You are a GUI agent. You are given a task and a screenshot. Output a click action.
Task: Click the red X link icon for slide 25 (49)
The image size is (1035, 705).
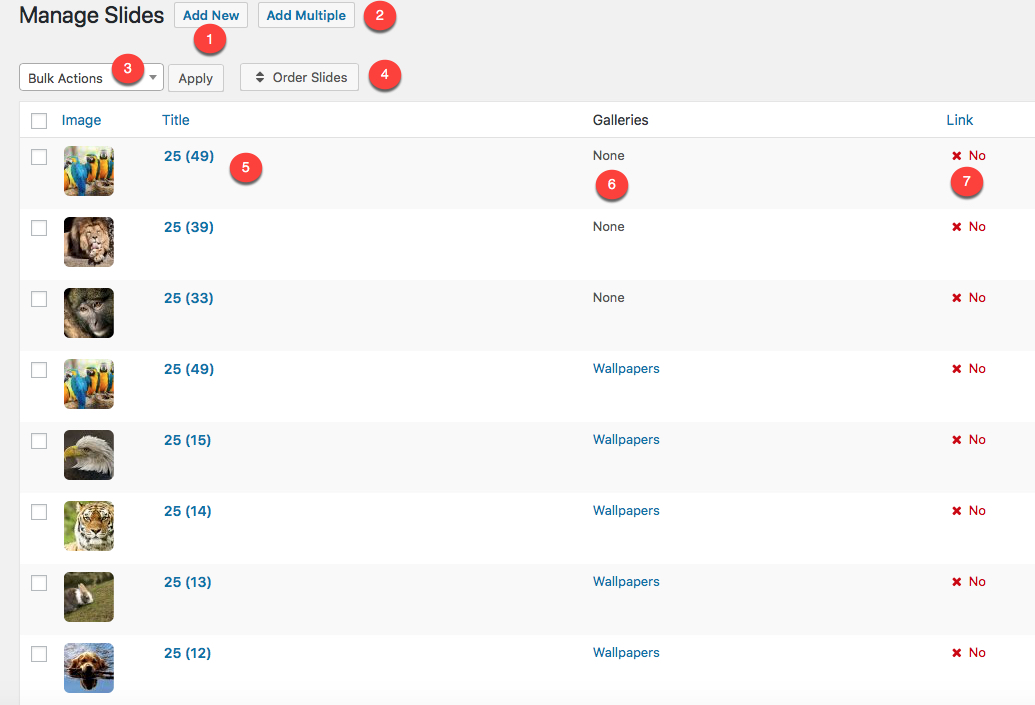(x=957, y=155)
